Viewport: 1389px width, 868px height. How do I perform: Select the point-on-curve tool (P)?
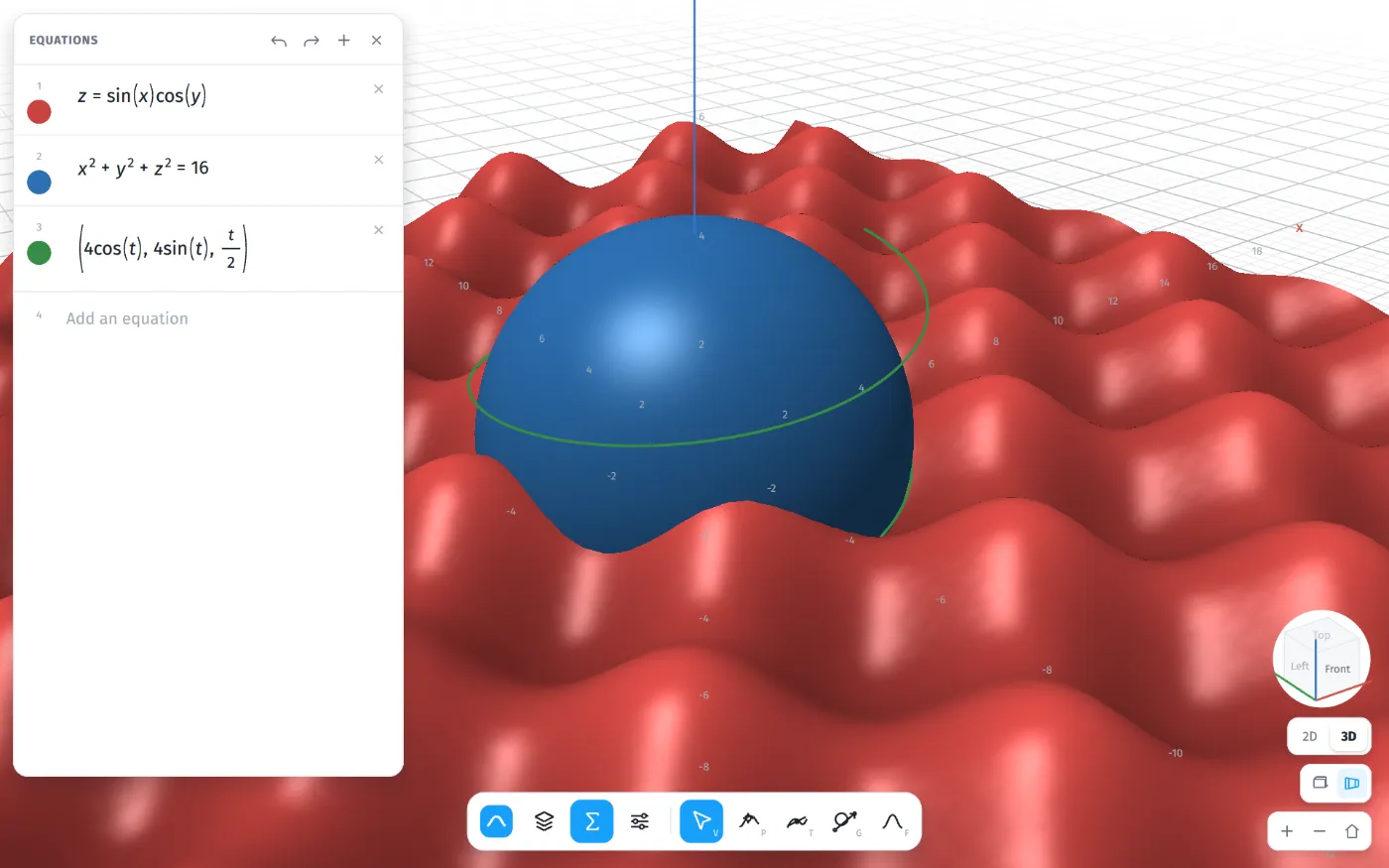click(x=750, y=821)
